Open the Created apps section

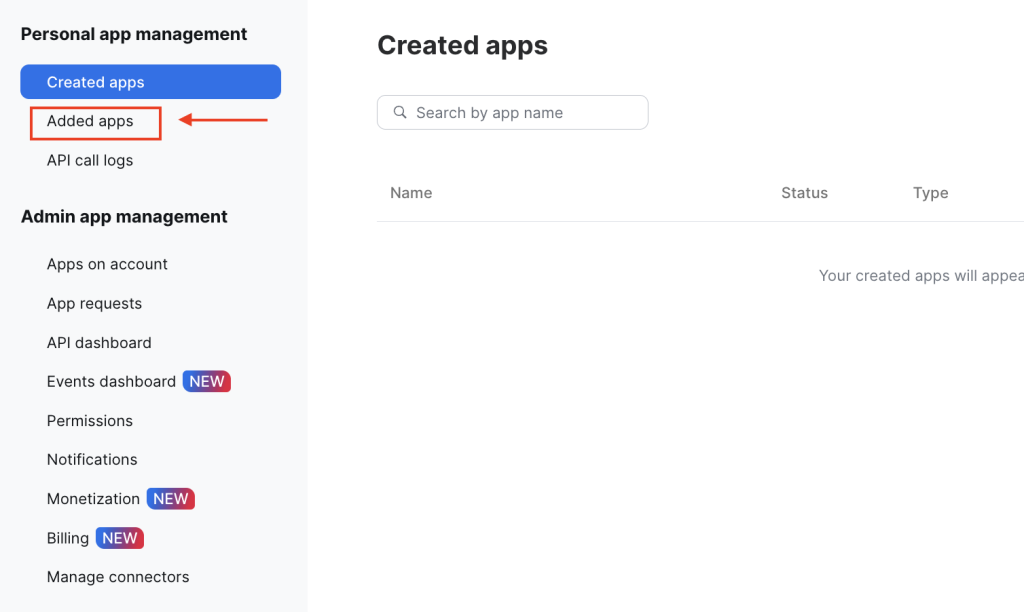coord(150,82)
